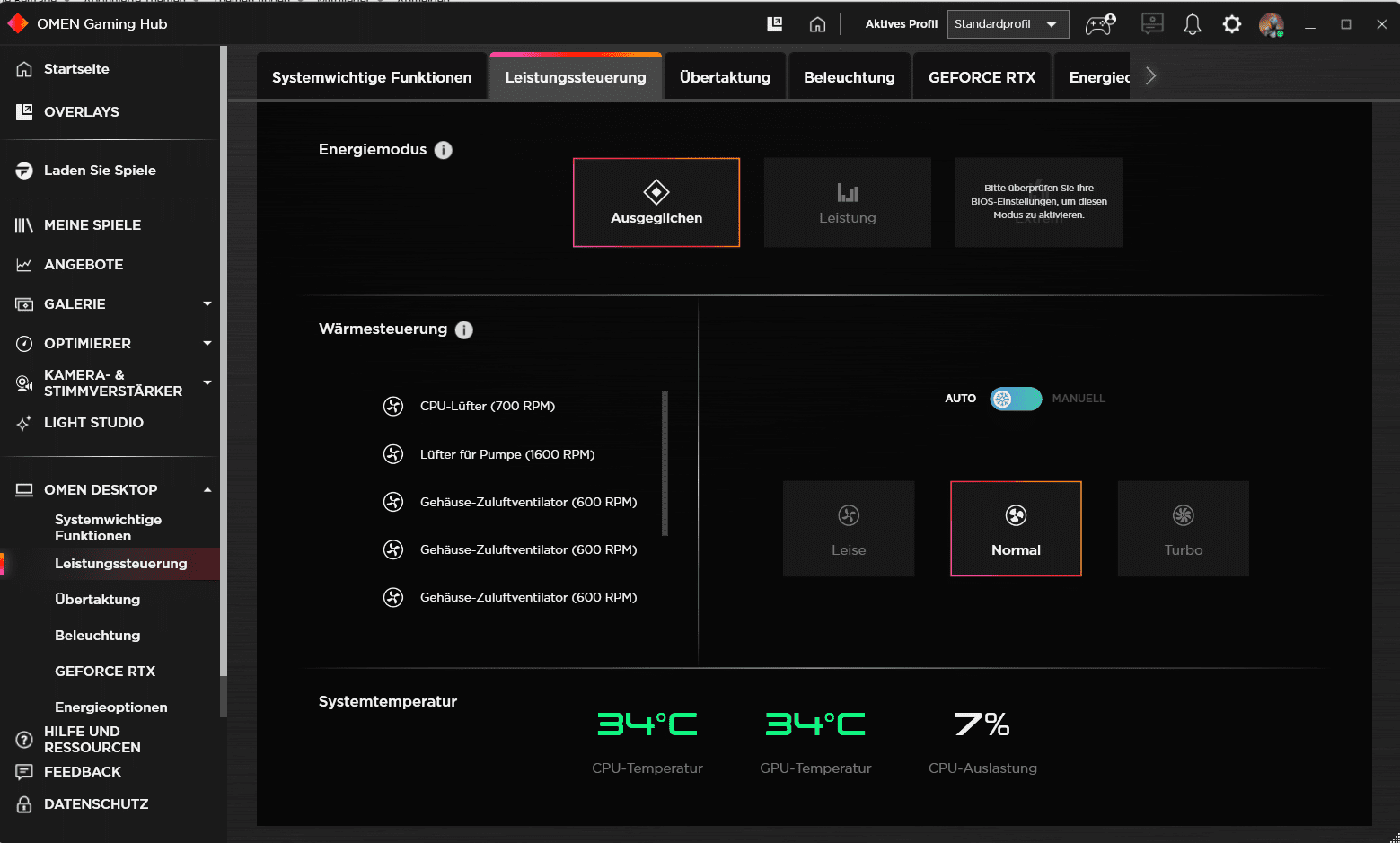The height and width of the screenshot is (843, 1400).
Task: Click the Laden Sie Spiele icon
Action: pos(24,171)
